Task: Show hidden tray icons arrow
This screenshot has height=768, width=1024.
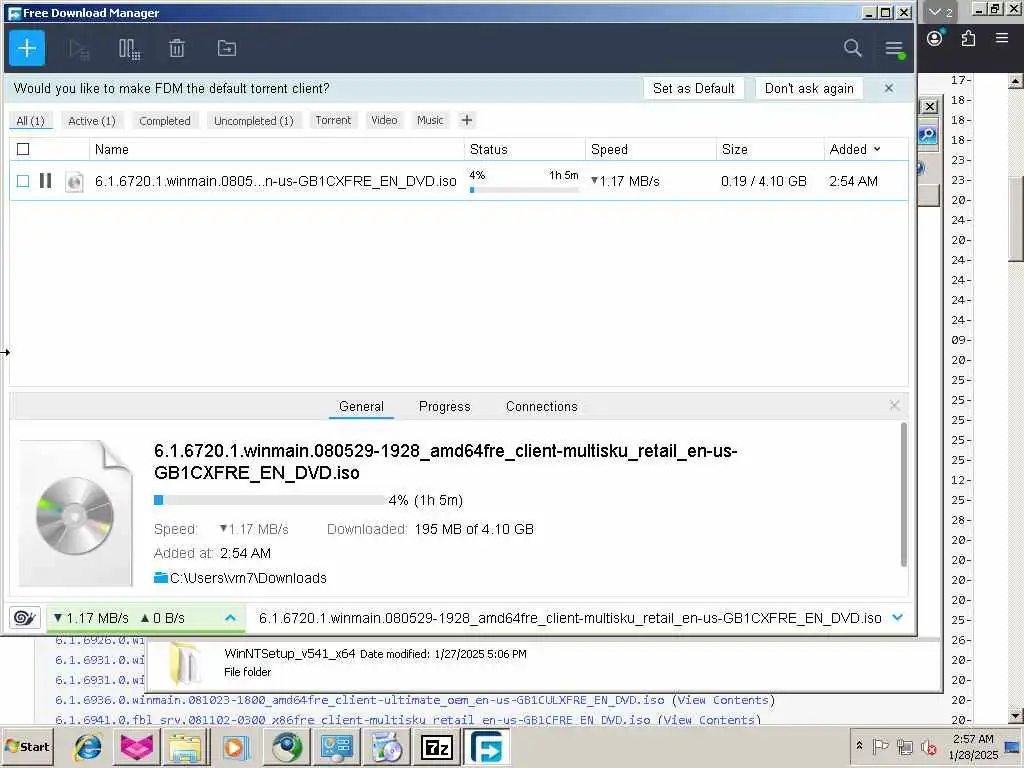Action: click(x=859, y=746)
